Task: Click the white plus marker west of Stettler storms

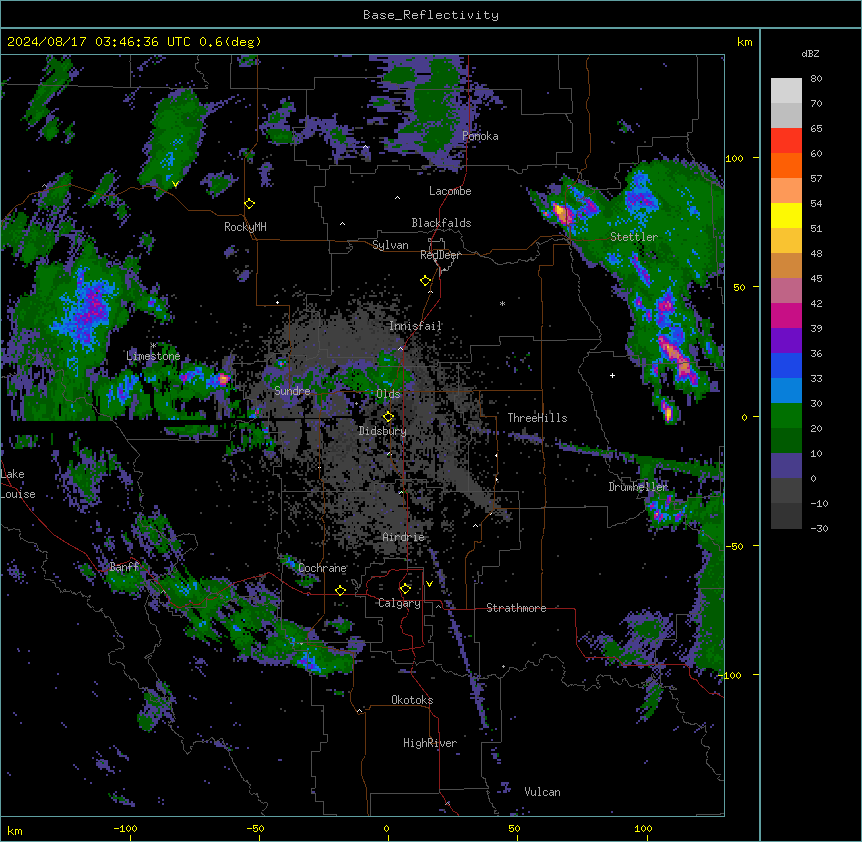Action: click(612, 375)
